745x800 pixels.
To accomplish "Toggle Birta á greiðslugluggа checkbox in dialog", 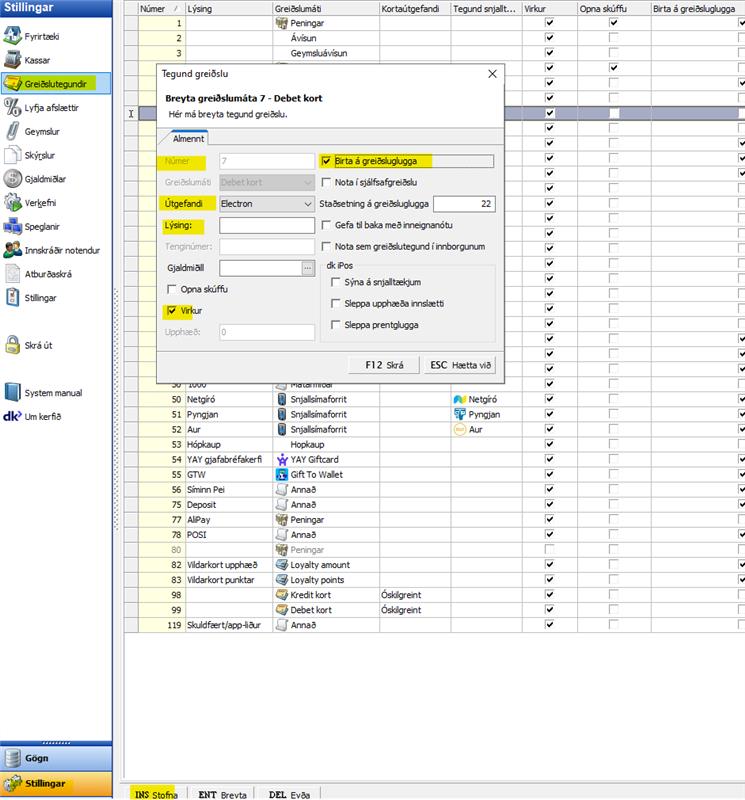I will pos(327,160).
